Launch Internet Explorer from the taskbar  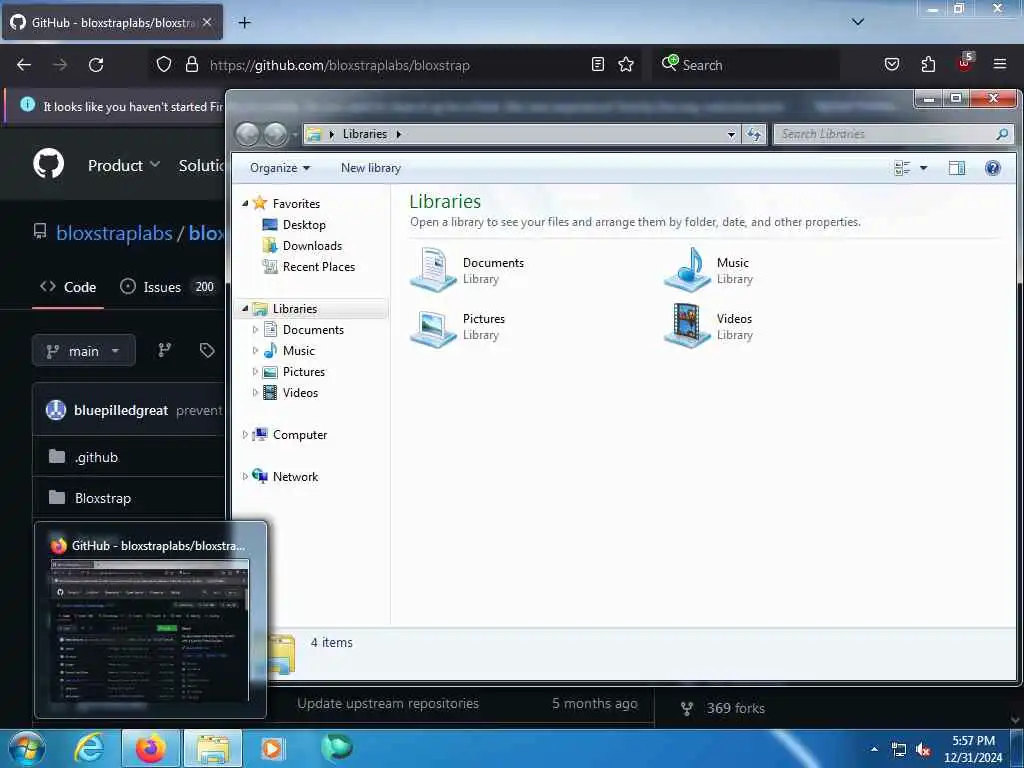tap(89, 748)
